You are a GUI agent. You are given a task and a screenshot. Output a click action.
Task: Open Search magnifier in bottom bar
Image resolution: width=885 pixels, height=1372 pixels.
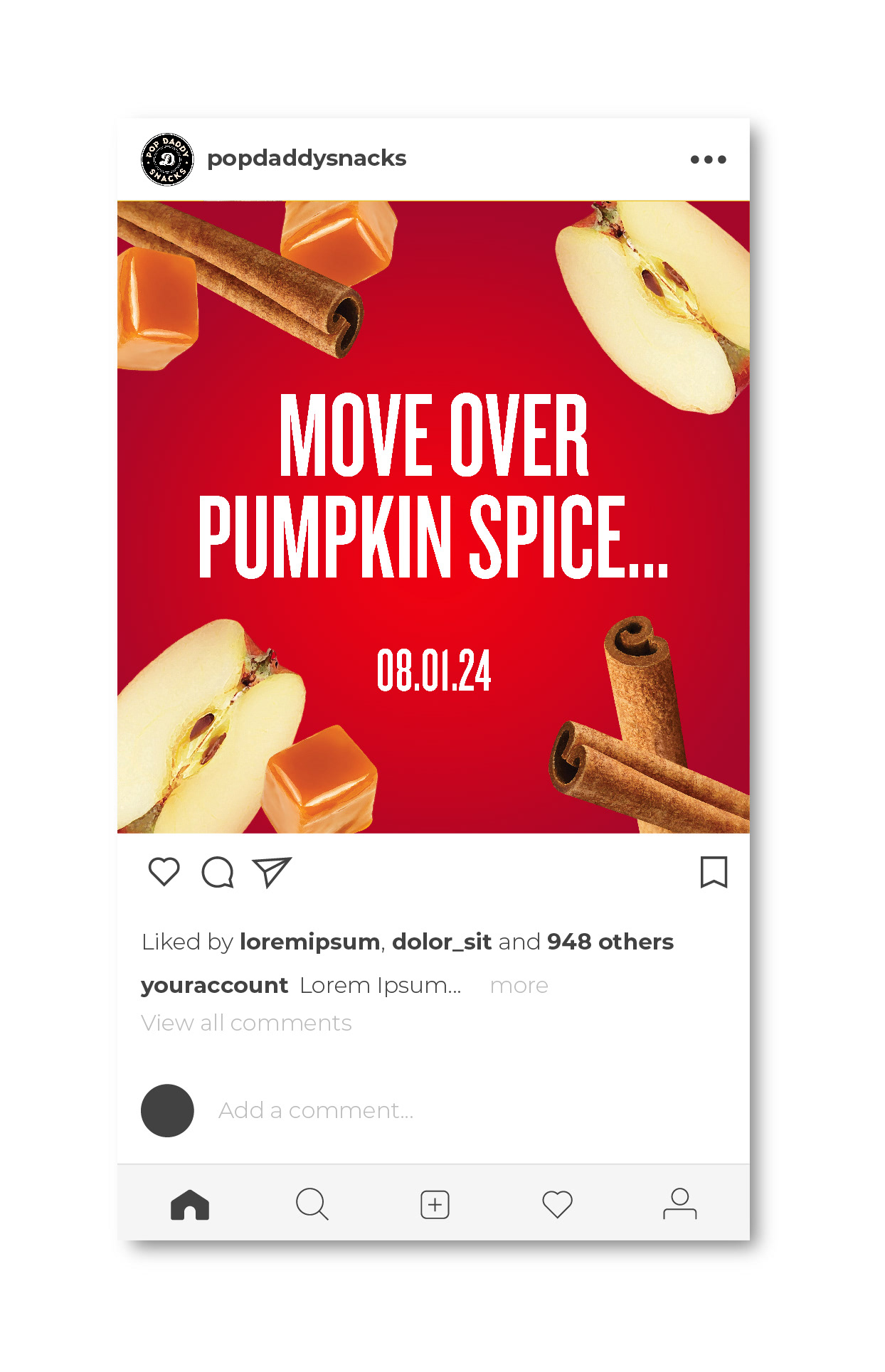[x=312, y=1204]
